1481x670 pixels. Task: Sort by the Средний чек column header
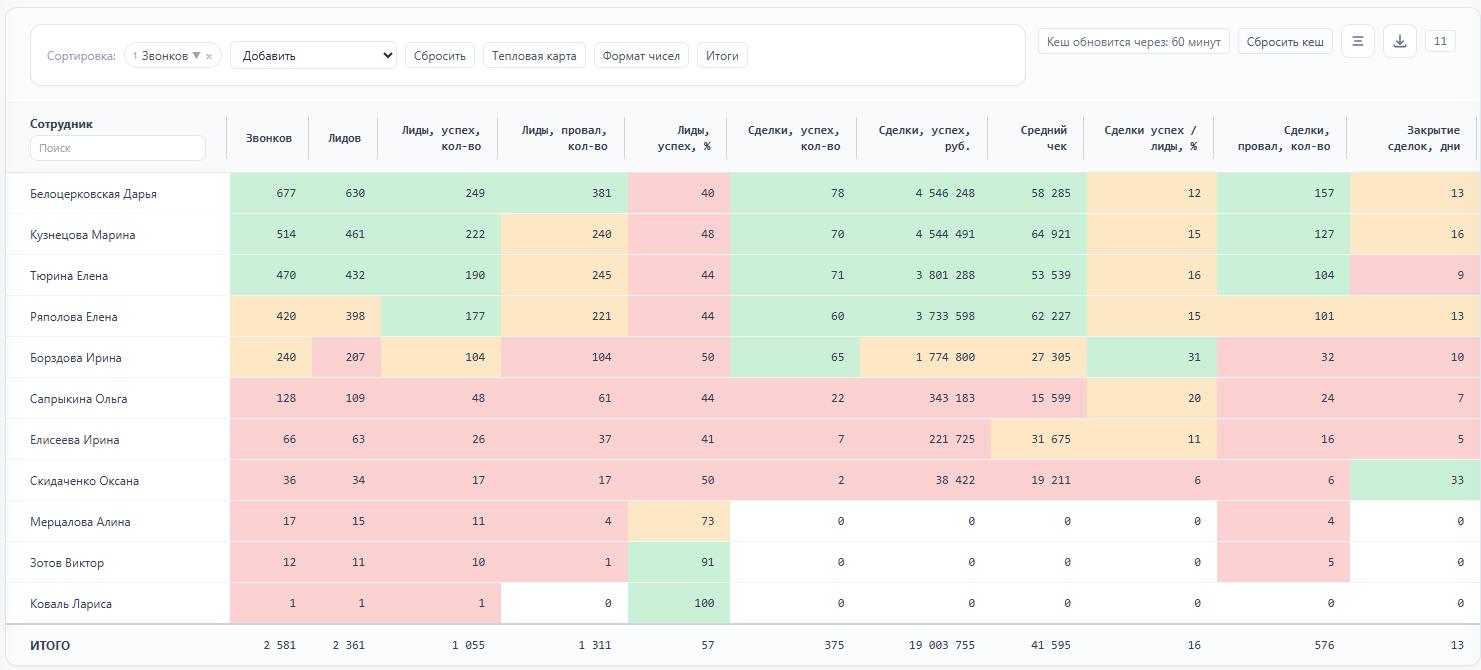pyautogui.click(x=1043, y=138)
